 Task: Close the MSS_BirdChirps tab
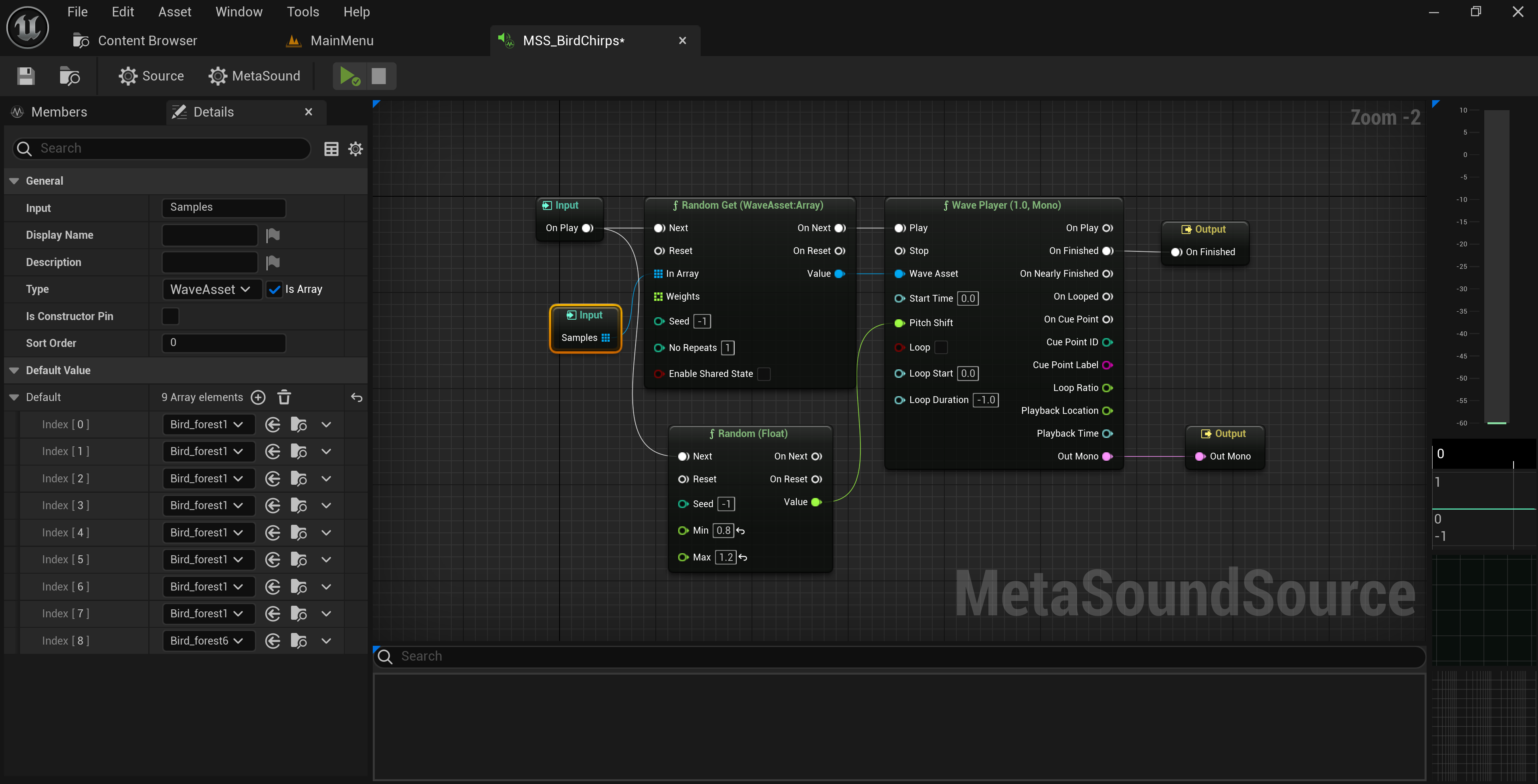(x=683, y=40)
